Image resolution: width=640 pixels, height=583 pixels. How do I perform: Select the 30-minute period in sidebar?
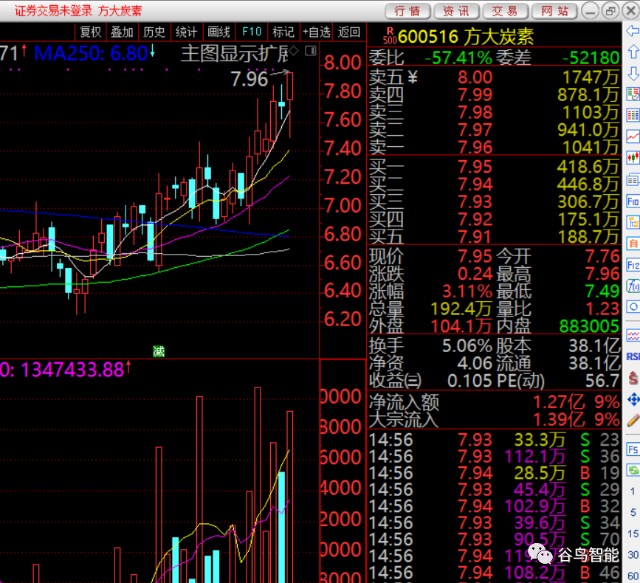coord(633,555)
